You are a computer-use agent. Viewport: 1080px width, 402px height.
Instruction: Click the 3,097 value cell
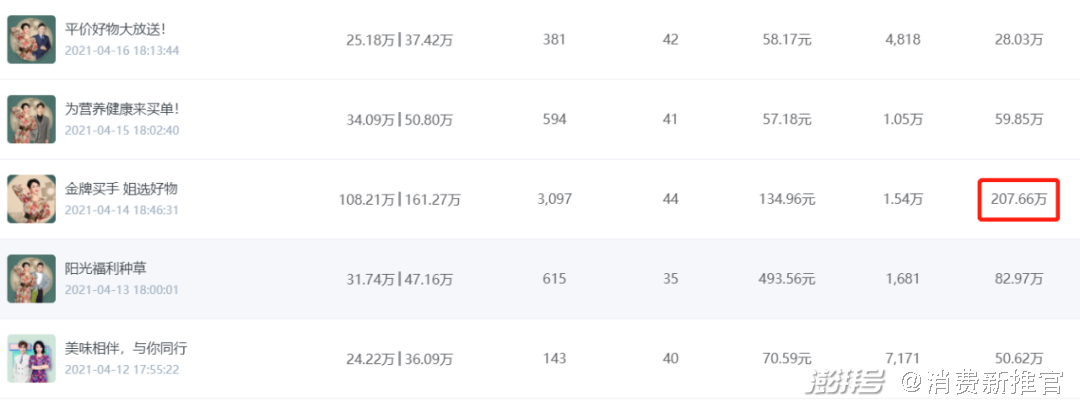554,199
